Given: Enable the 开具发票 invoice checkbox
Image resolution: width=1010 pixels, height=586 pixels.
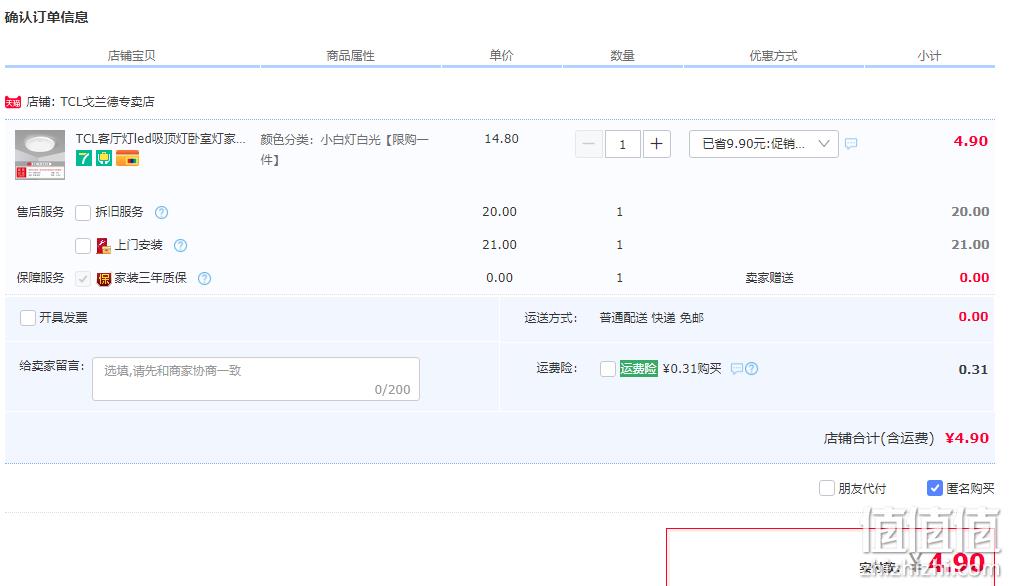Looking at the screenshot, I should click(28, 317).
